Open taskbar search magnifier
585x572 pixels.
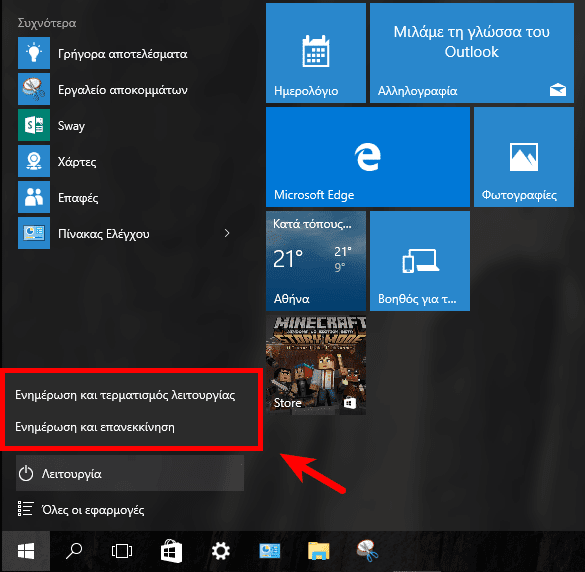point(73,551)
